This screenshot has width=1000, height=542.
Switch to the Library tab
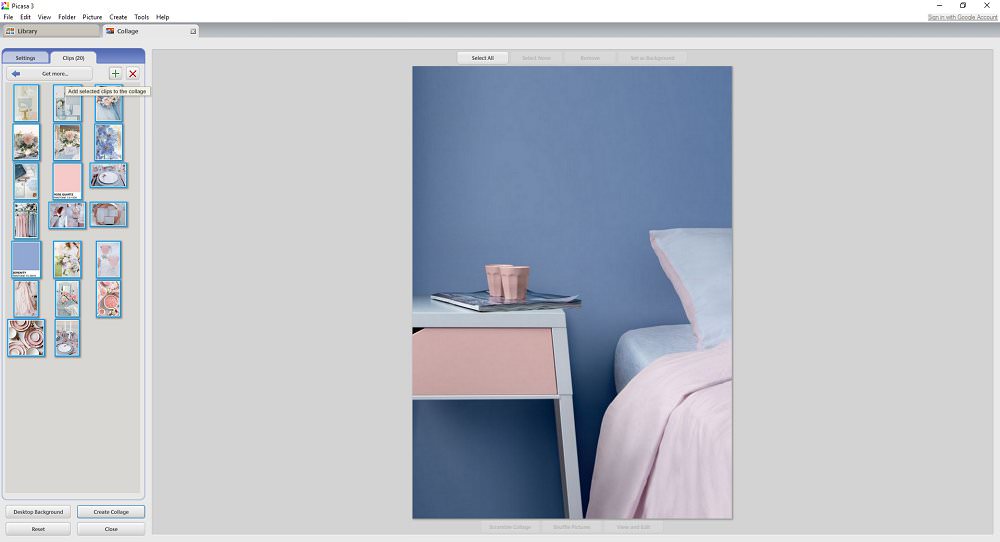coord(51,31)
